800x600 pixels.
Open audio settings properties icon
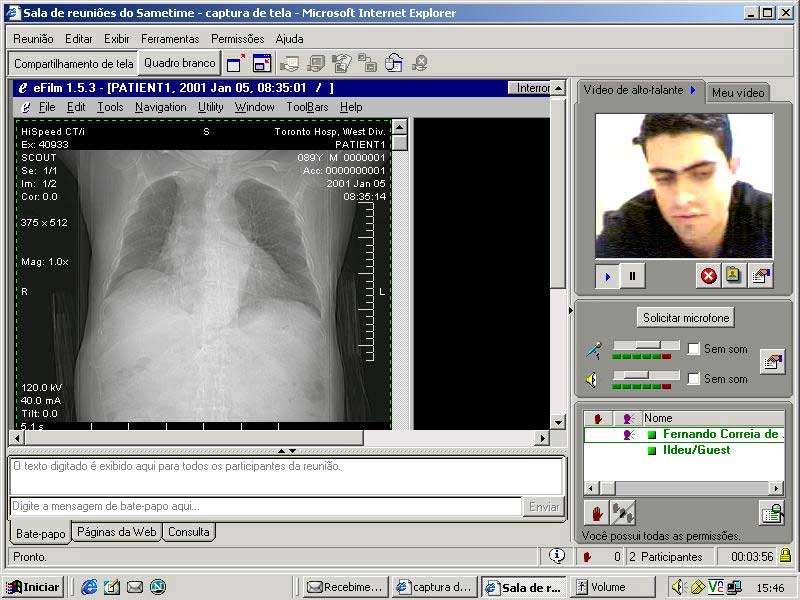point(772,362)
